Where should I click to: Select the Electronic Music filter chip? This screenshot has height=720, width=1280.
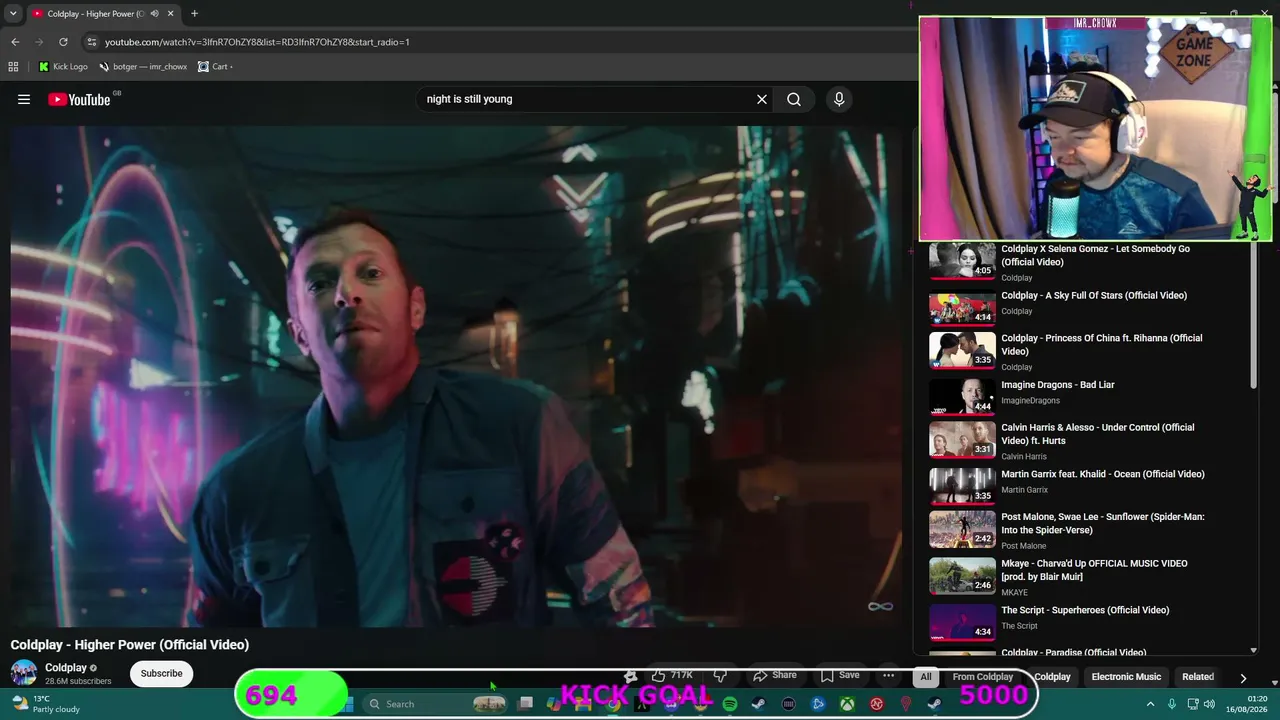(1126, 677)
